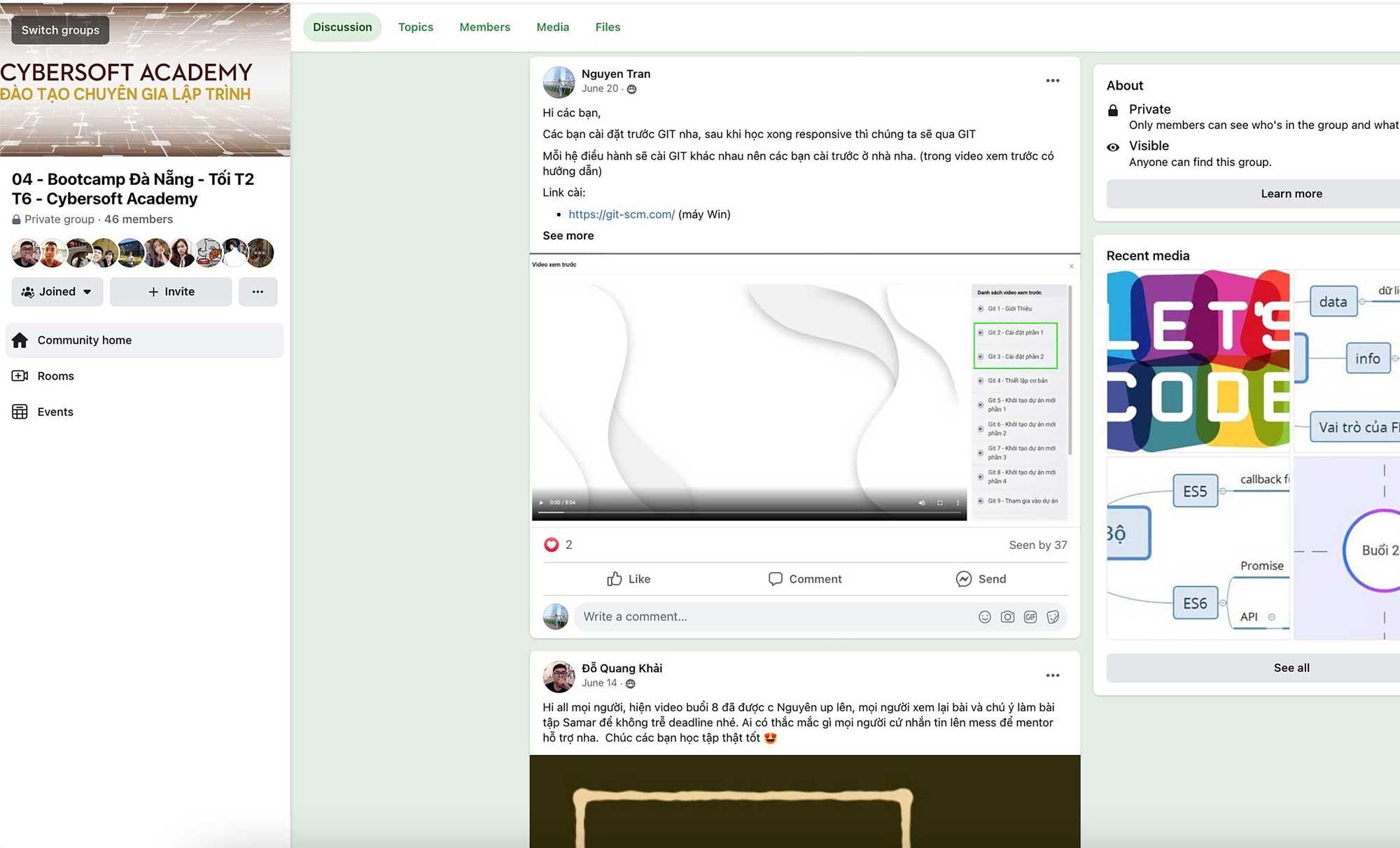The image size is (1400, 848).
Task: Open the ES5 ES6 mindmap thumbnail
Action: (x=1198, y=548)
